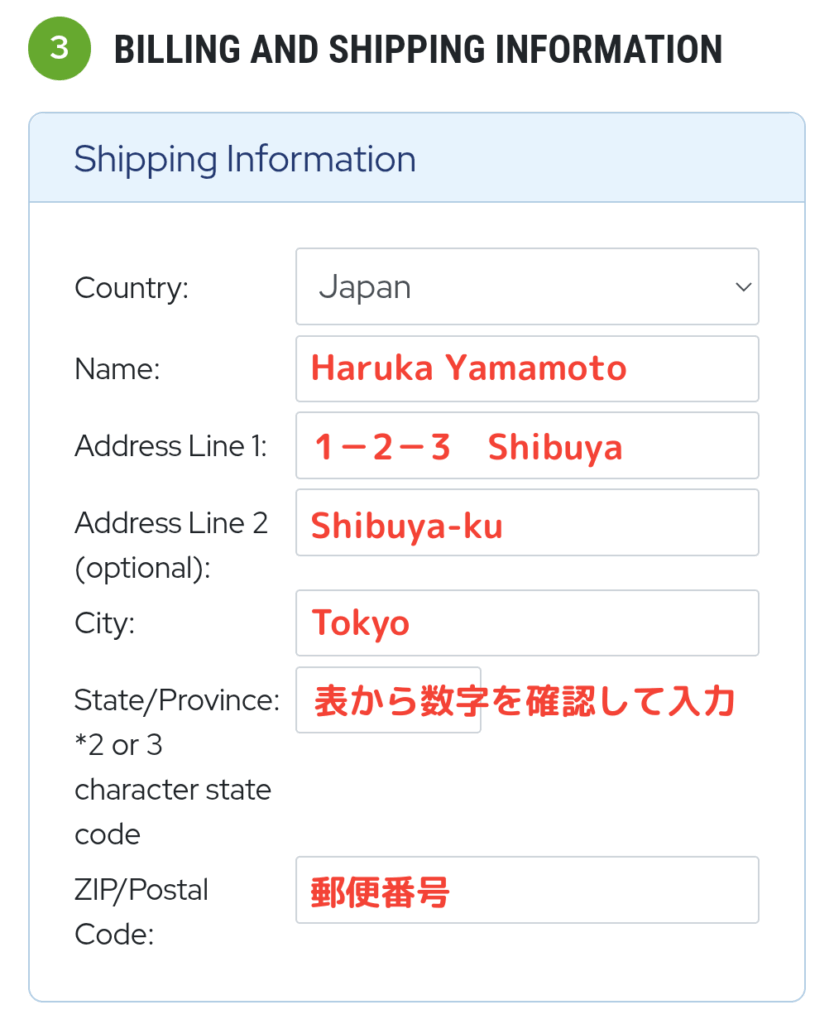Click the "2 or 3 character state code" hint
The image size is (834, 1024).
click(172, 790)
